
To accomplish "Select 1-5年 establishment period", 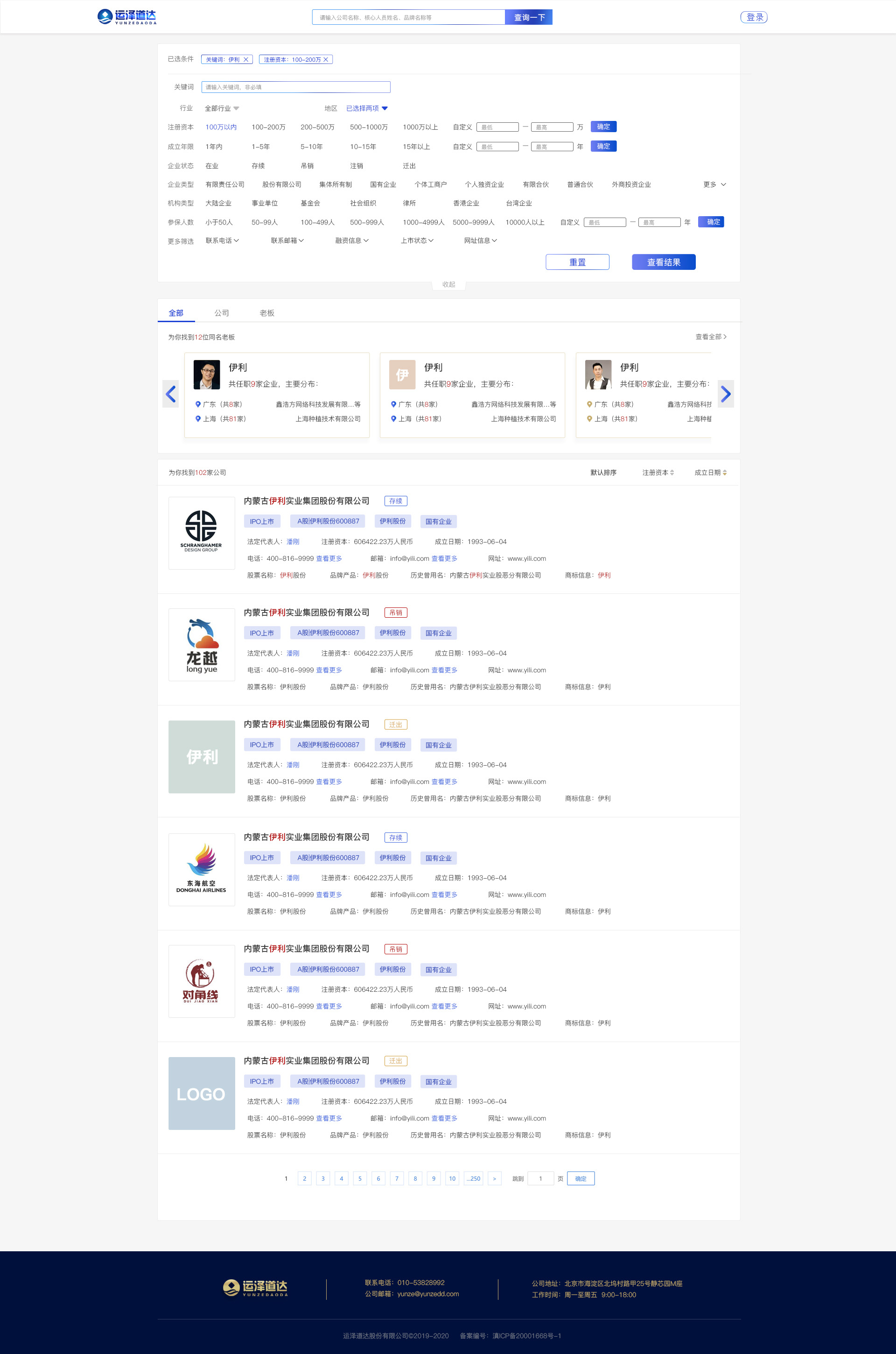I will [x=260, y=147].
